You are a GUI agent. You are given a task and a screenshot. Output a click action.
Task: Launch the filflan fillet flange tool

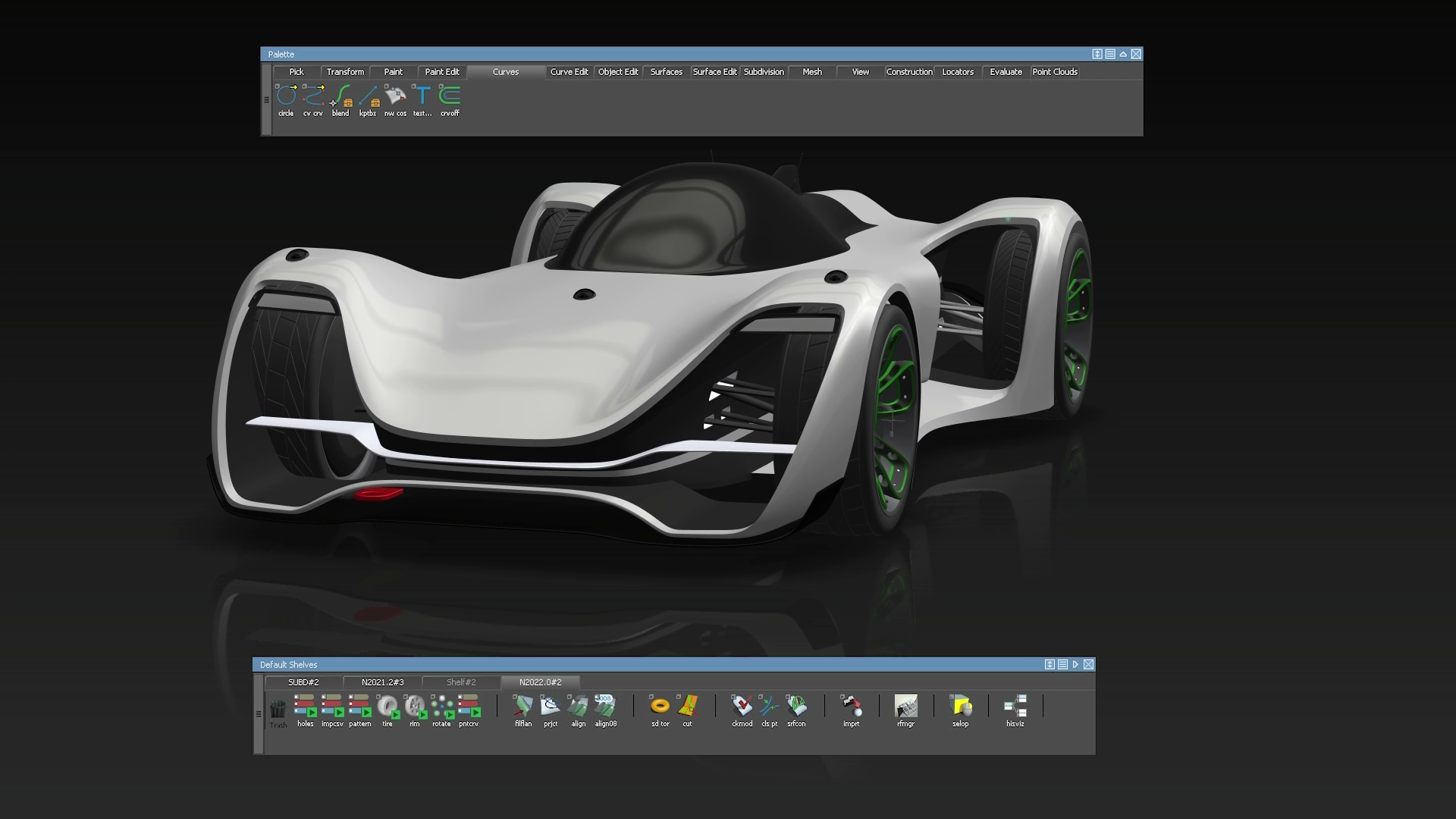click(523, 707)
